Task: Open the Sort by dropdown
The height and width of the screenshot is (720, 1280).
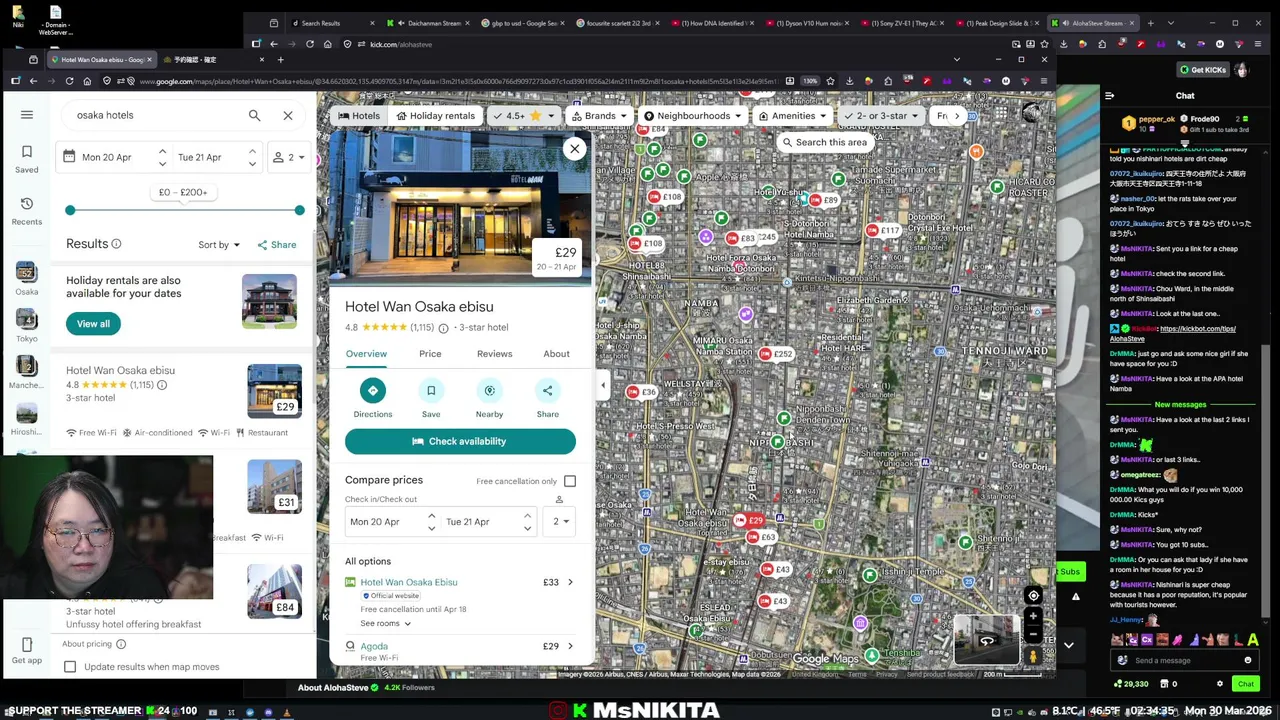Action: [x=219, y=244]
